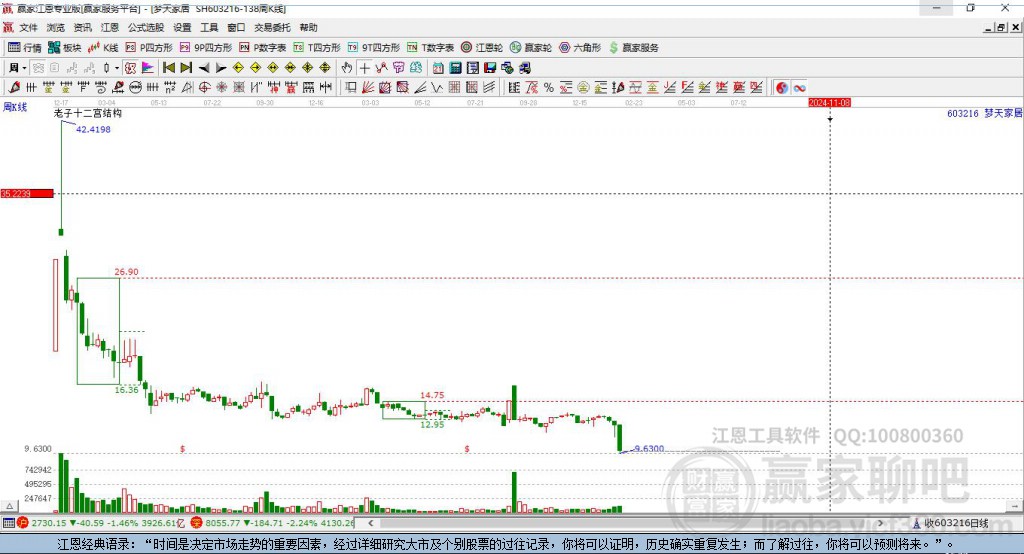Open the 窗口 menu
1024x554 pixels.
pos(236,27)
